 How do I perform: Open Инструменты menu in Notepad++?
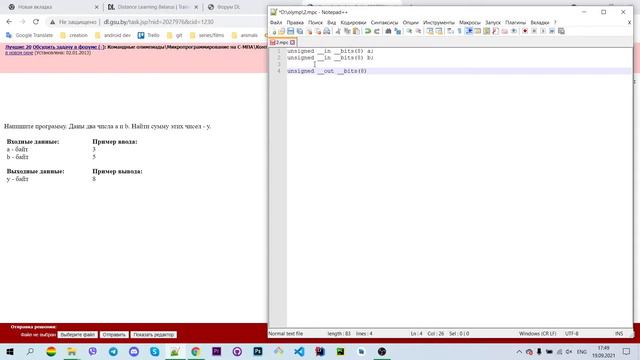pos(439,22)
